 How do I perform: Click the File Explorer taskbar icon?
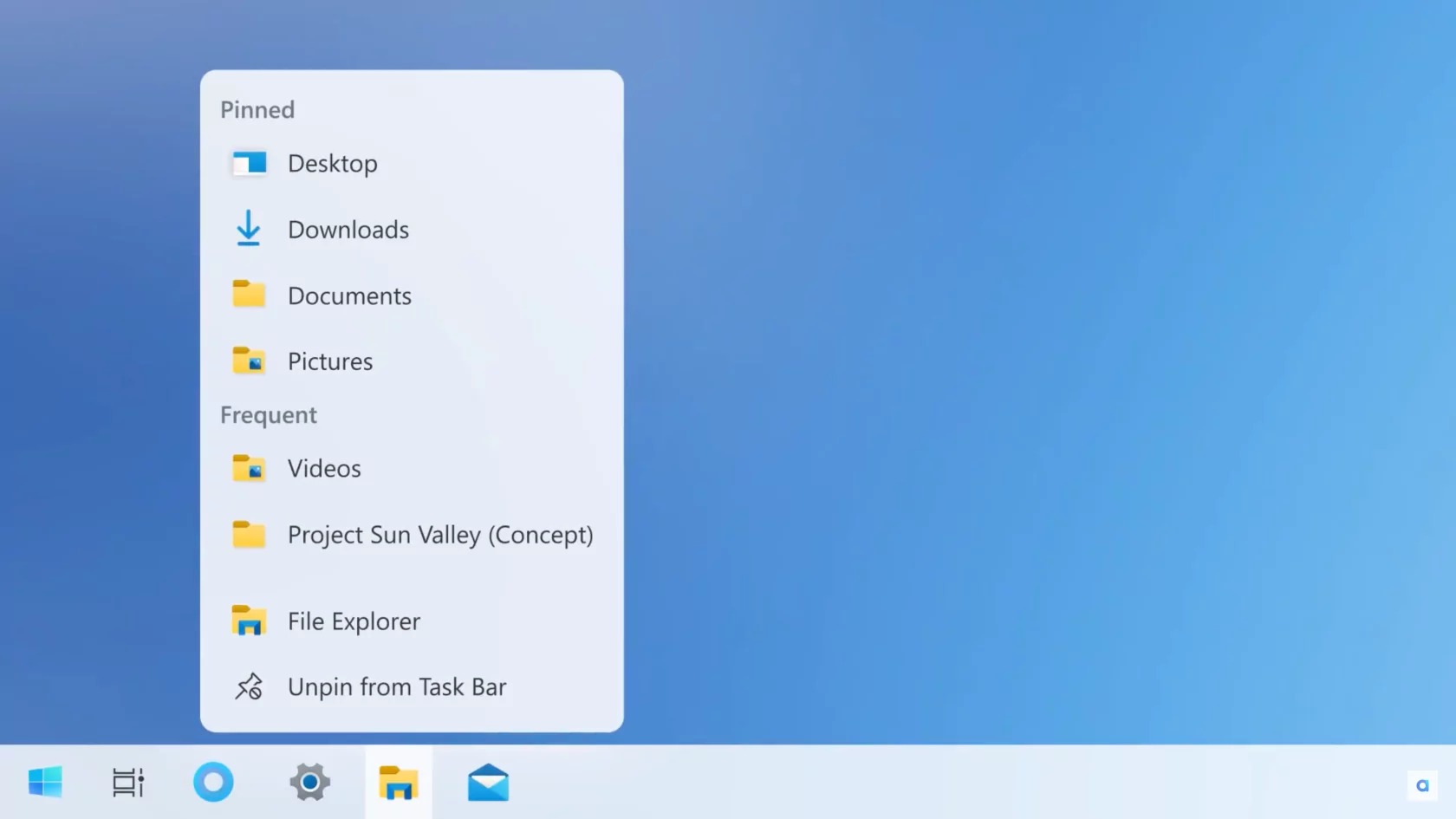(399, 783)
